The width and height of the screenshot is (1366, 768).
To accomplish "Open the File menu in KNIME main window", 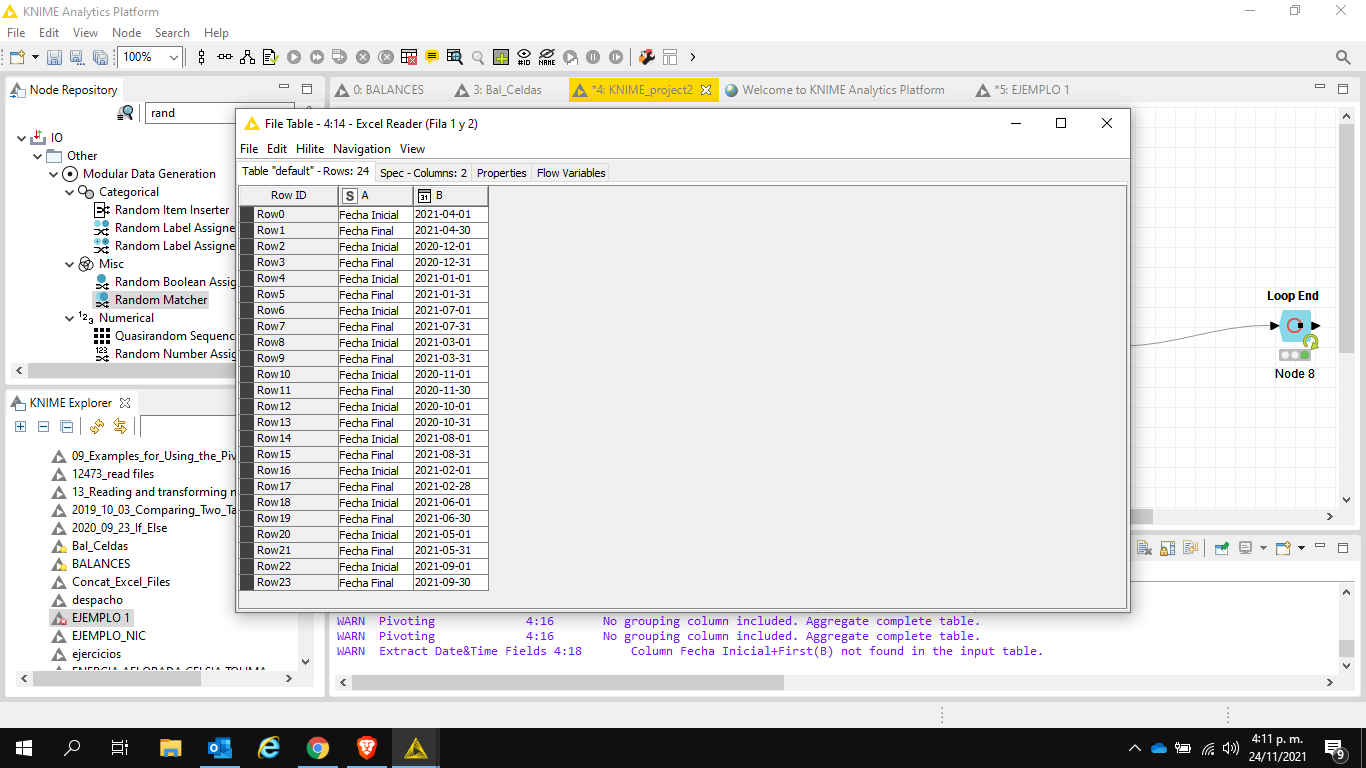I will [x=16, y=32].
